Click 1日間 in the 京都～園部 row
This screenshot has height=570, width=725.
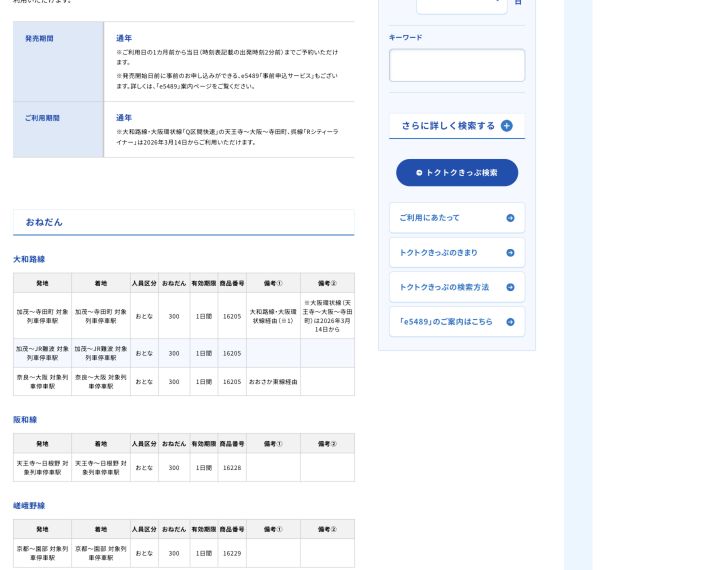pos(204,553)
